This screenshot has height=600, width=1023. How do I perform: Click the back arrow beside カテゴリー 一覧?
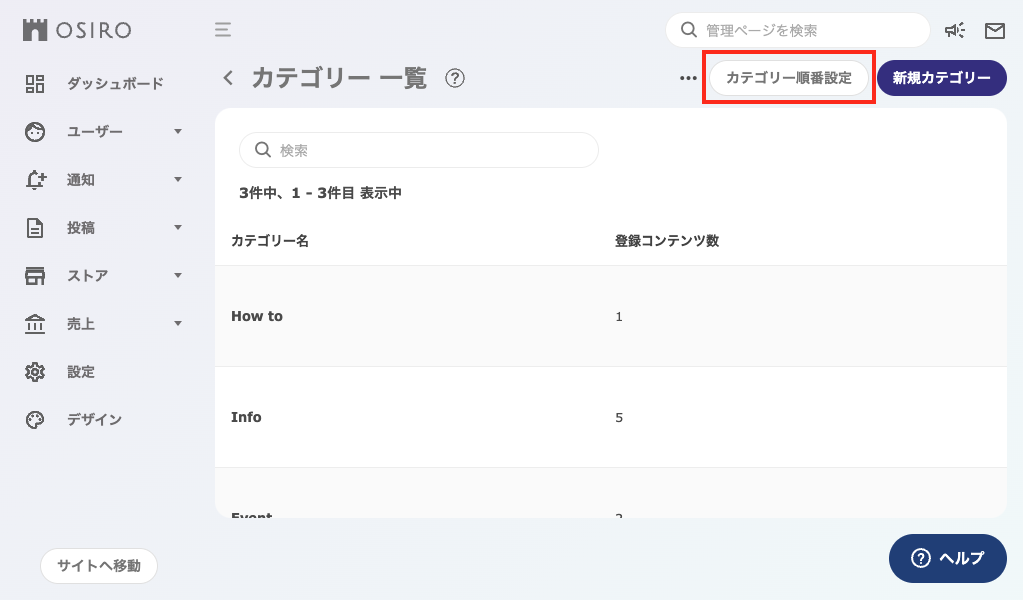[227, 77]
